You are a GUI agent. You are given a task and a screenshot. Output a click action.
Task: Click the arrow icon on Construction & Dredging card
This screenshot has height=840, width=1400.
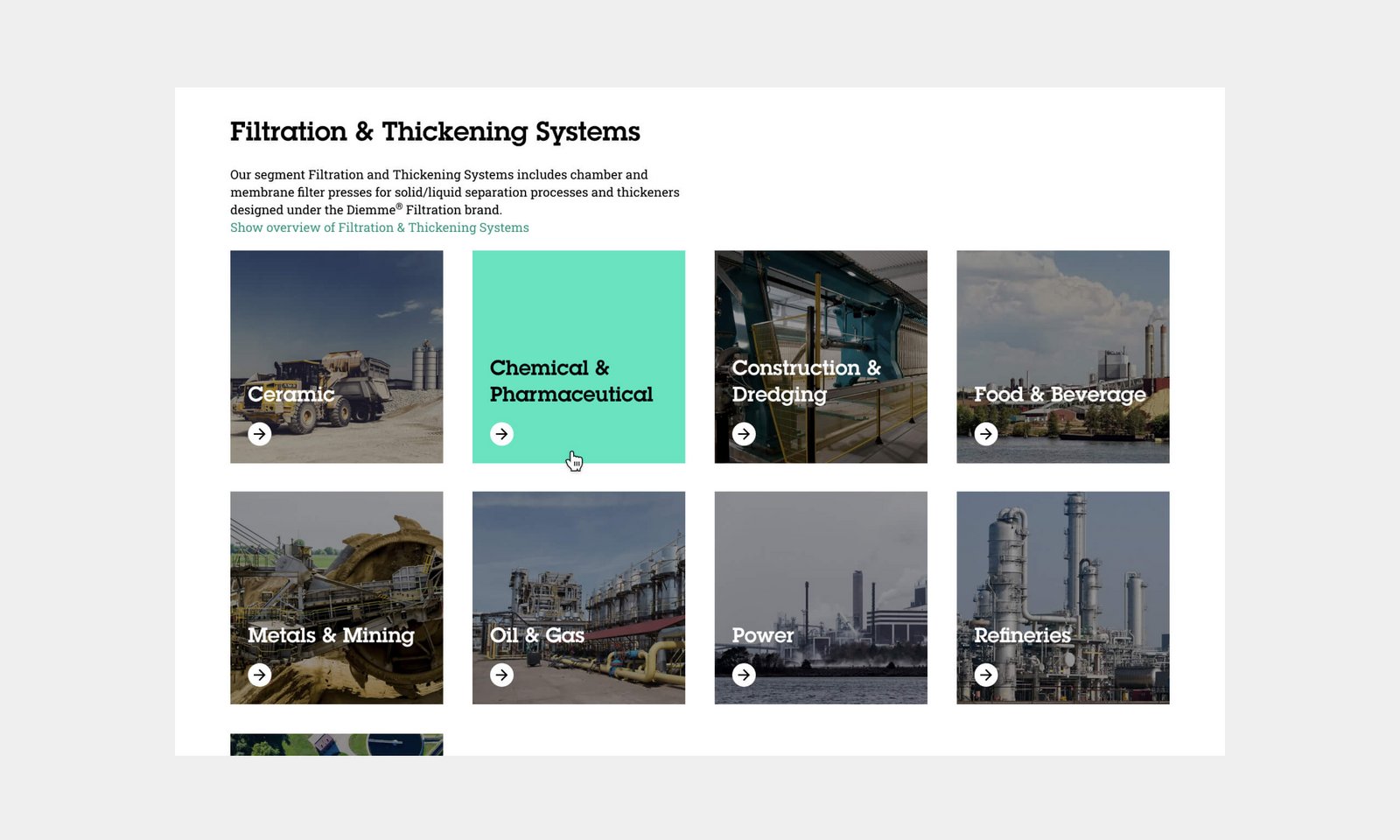[744, 434]
